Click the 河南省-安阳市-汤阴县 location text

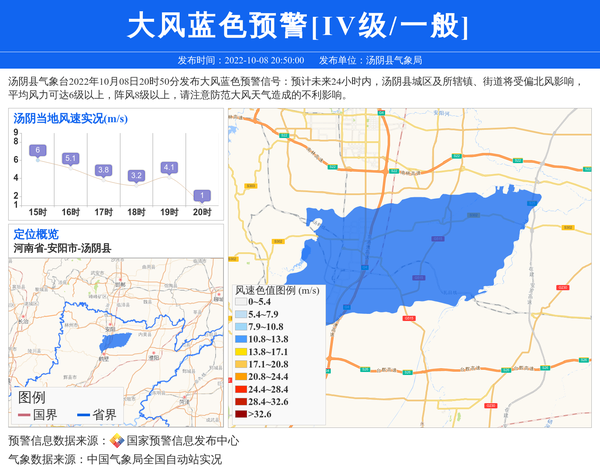click(x=62, y=247)
